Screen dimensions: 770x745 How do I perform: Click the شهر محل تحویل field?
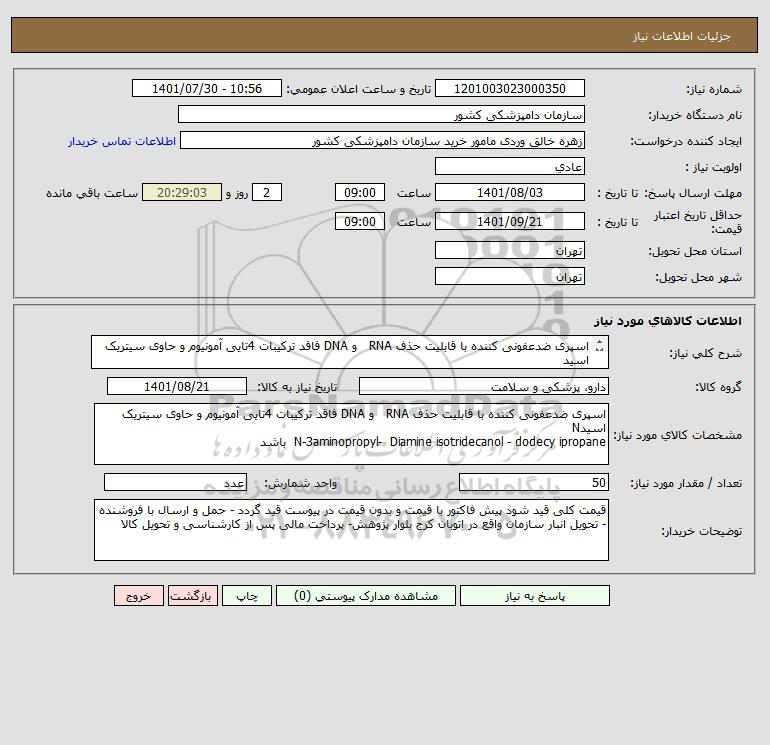pos(510,276)
